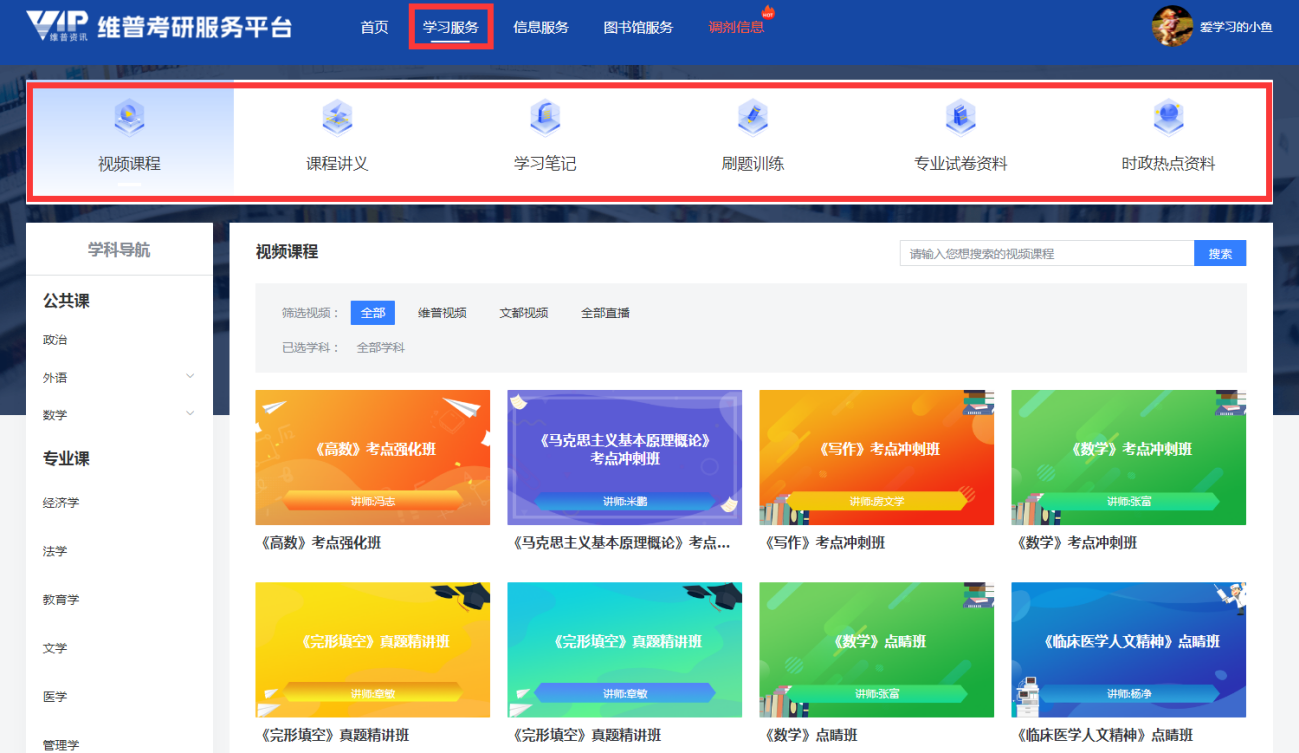The image size is (1299, 753).
Task: Switch to the 时政热点资料 tab label
Action: pos(1168,164)
